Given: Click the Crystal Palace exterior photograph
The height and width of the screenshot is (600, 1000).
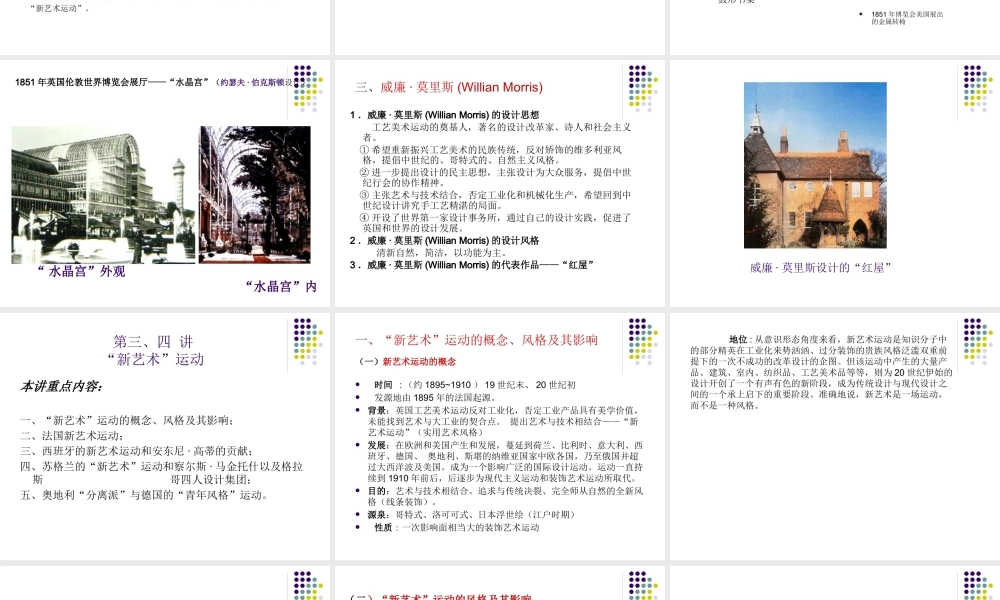Looking at the screenshot, I should click(103, 194).
